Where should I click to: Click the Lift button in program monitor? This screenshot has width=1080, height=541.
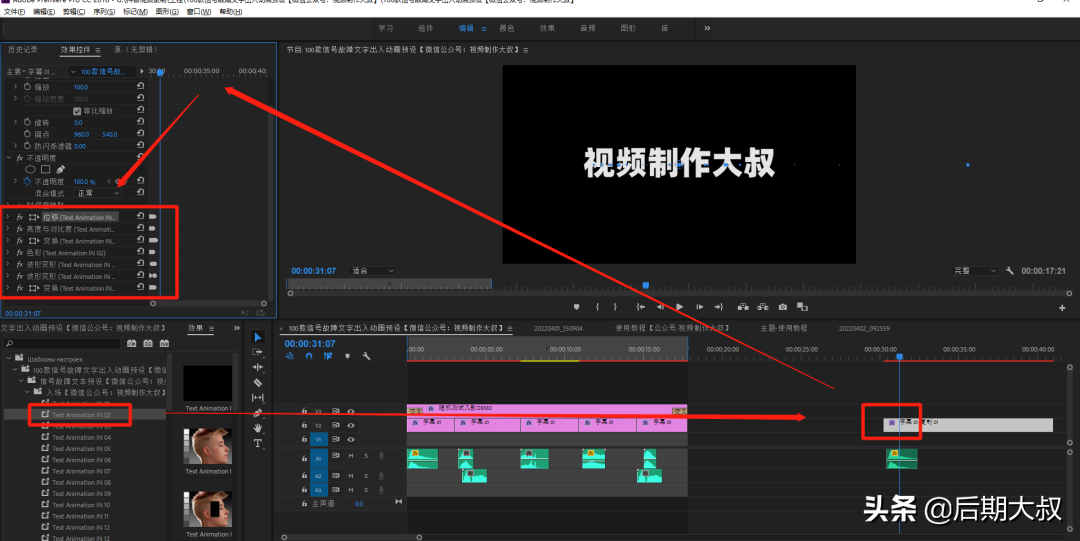click(742, 307)
